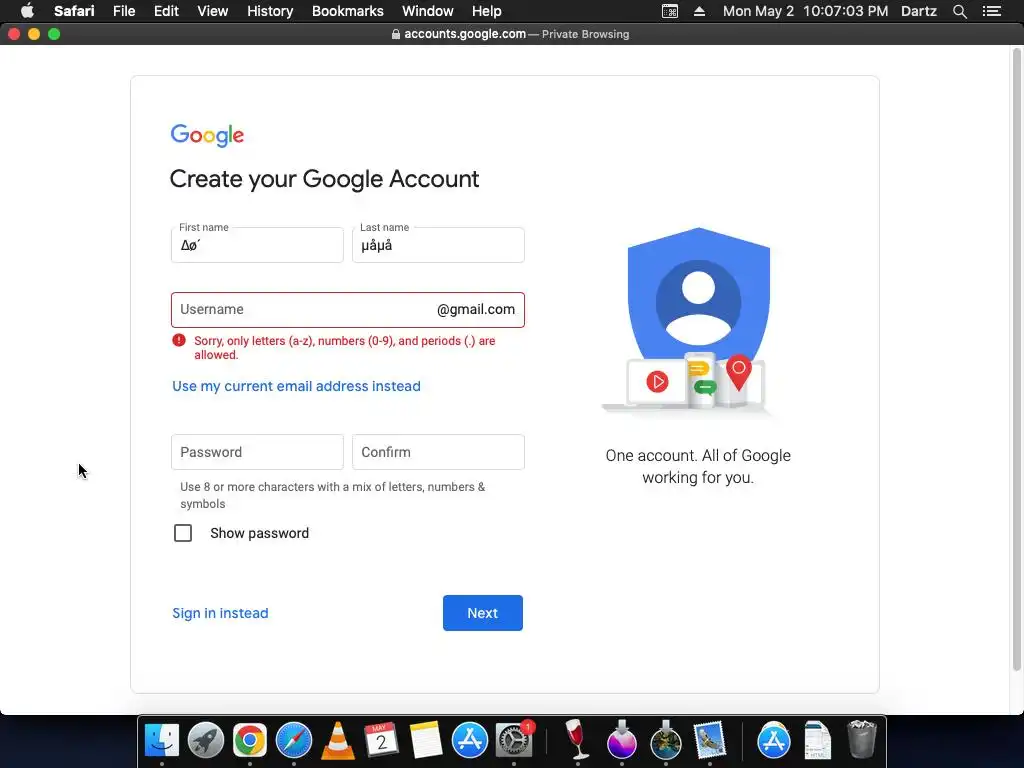The image size is (1024, 768).
Task: Open Calendar icon showing May 2
Action: pos(381,741)
